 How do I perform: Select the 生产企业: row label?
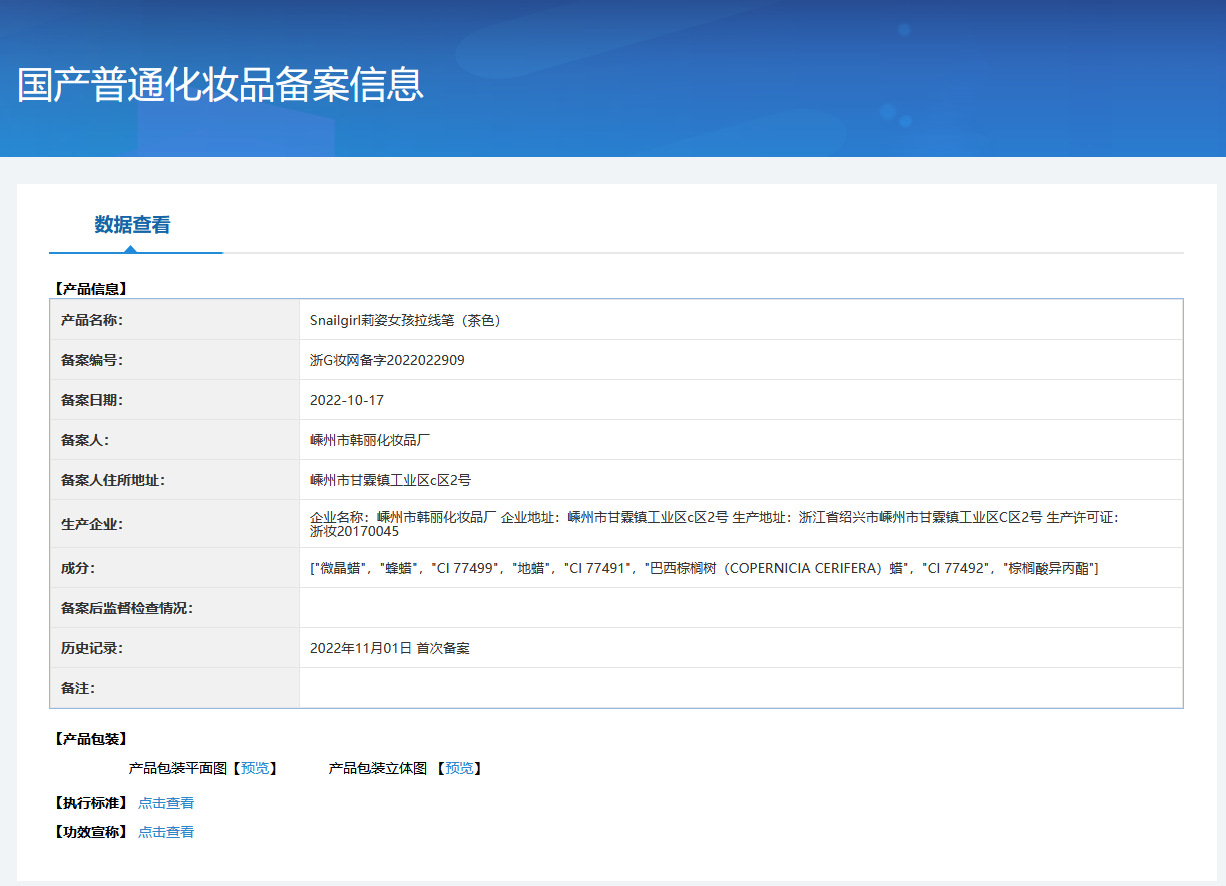(x=92, y=524)
